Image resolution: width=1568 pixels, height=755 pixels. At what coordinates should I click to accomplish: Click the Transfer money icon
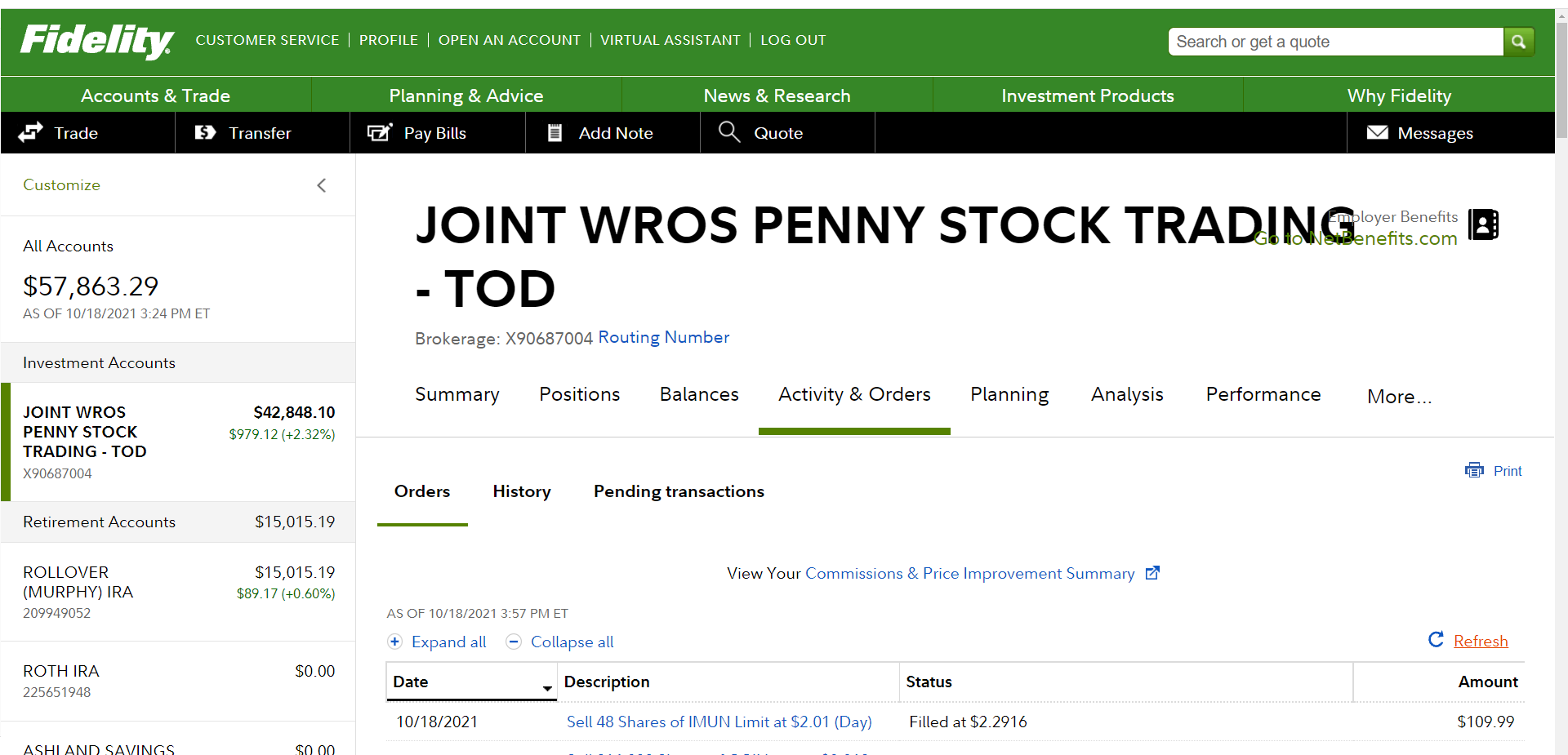click(x=205, y=132)
